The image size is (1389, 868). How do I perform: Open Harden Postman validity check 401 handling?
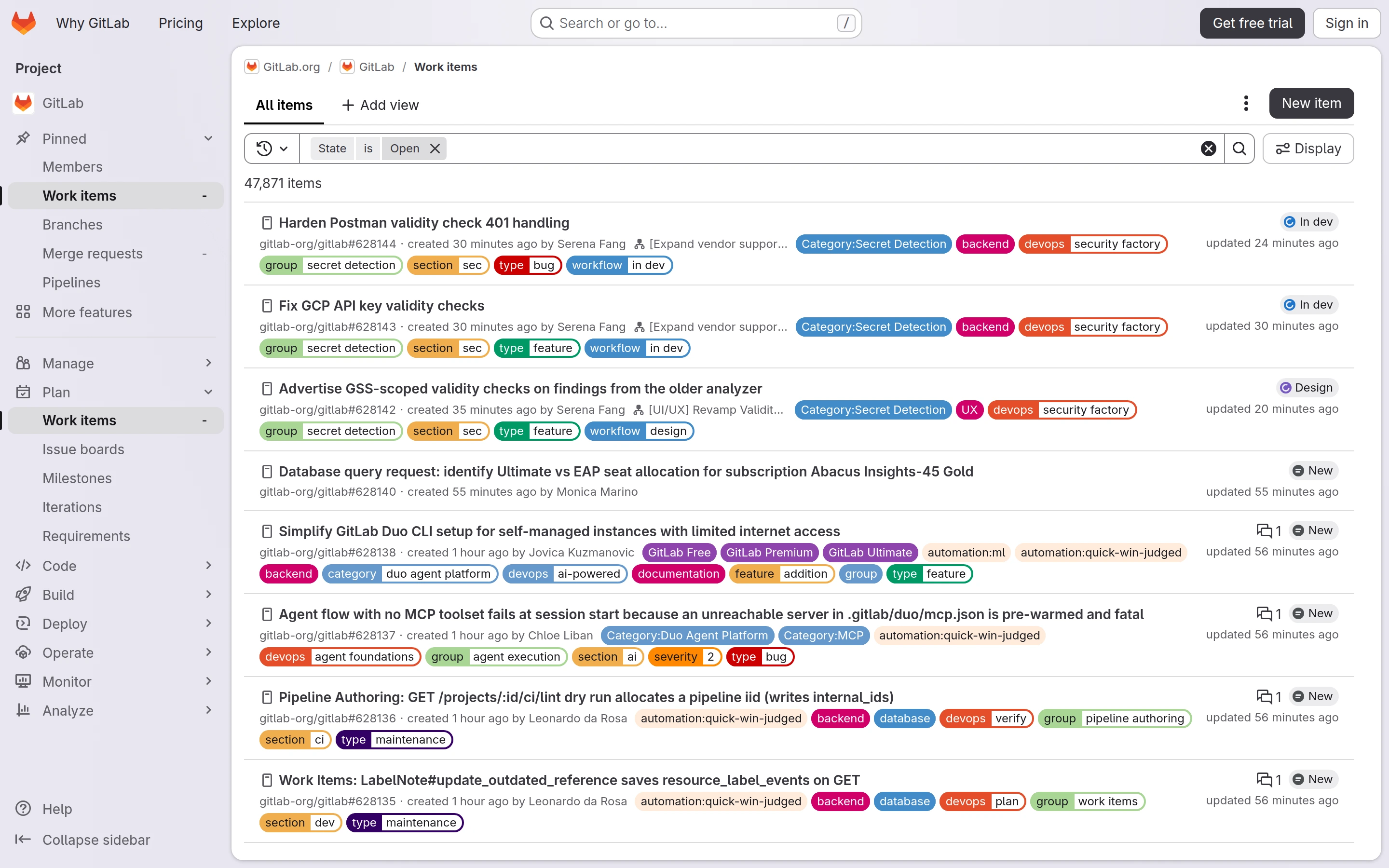pos(423,223)
